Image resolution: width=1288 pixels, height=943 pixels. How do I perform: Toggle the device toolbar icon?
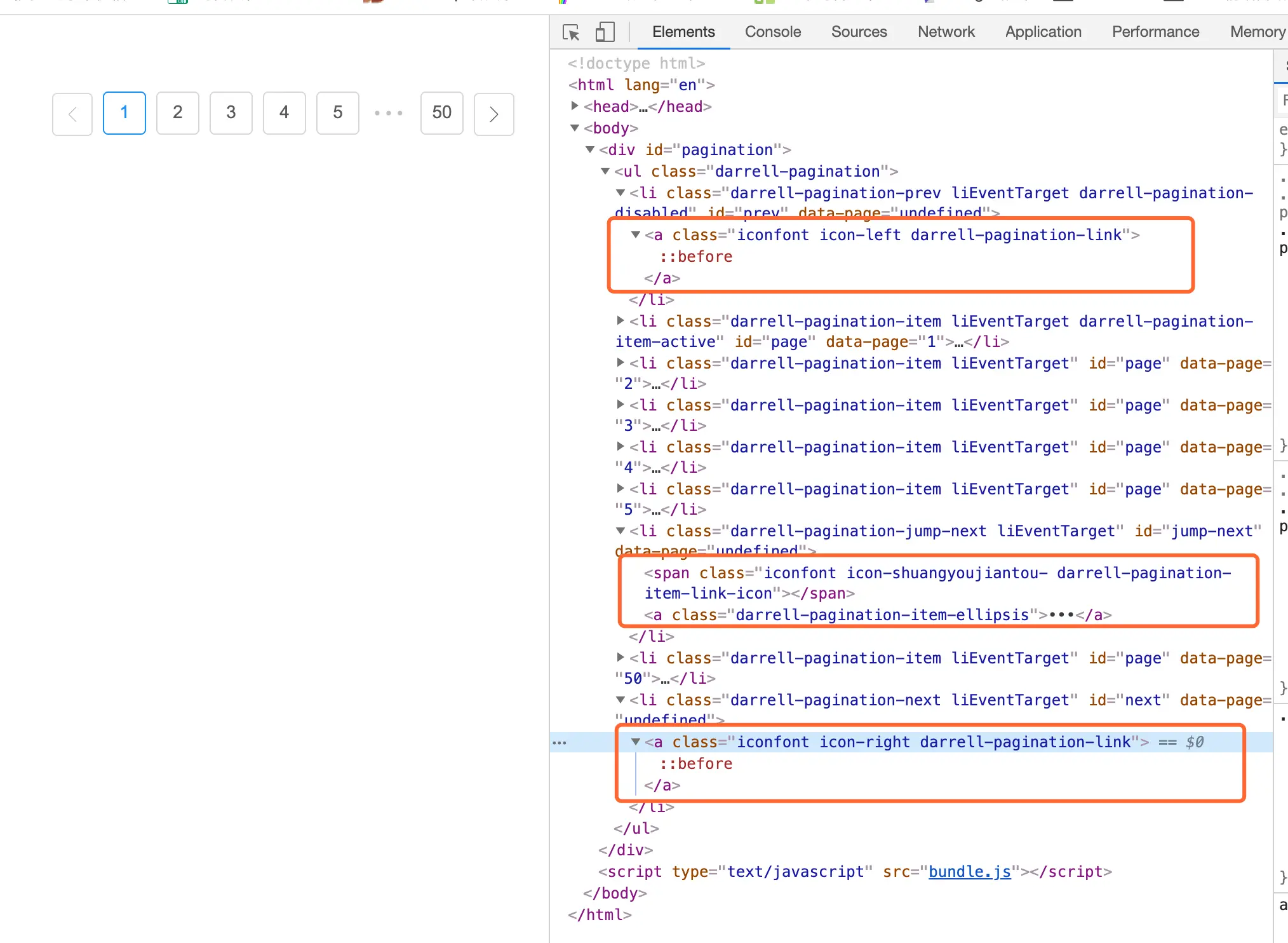point(605,32)
